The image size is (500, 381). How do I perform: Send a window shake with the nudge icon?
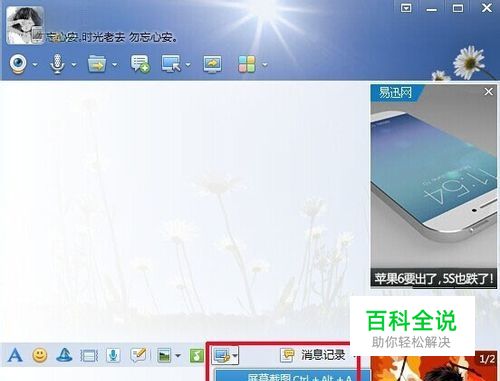pos(89,356)
